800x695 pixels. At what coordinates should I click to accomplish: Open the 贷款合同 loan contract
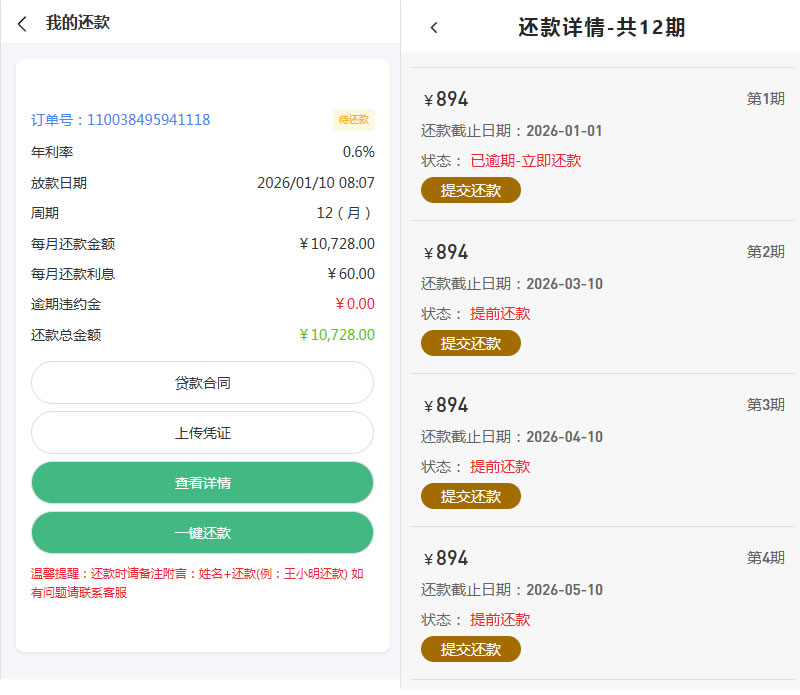tap(202, 383)
